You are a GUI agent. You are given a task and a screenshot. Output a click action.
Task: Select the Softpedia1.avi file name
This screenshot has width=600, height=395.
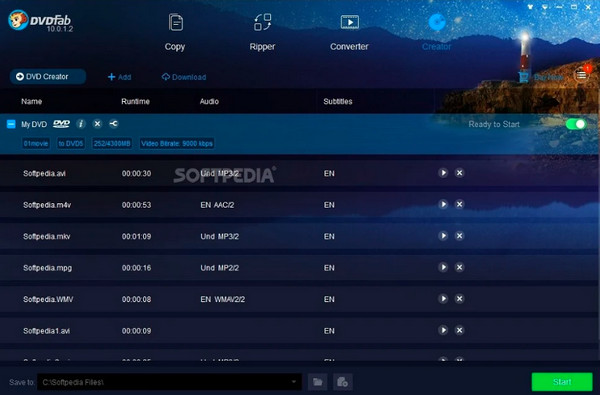pyautogui.click(x=46, y=331)
